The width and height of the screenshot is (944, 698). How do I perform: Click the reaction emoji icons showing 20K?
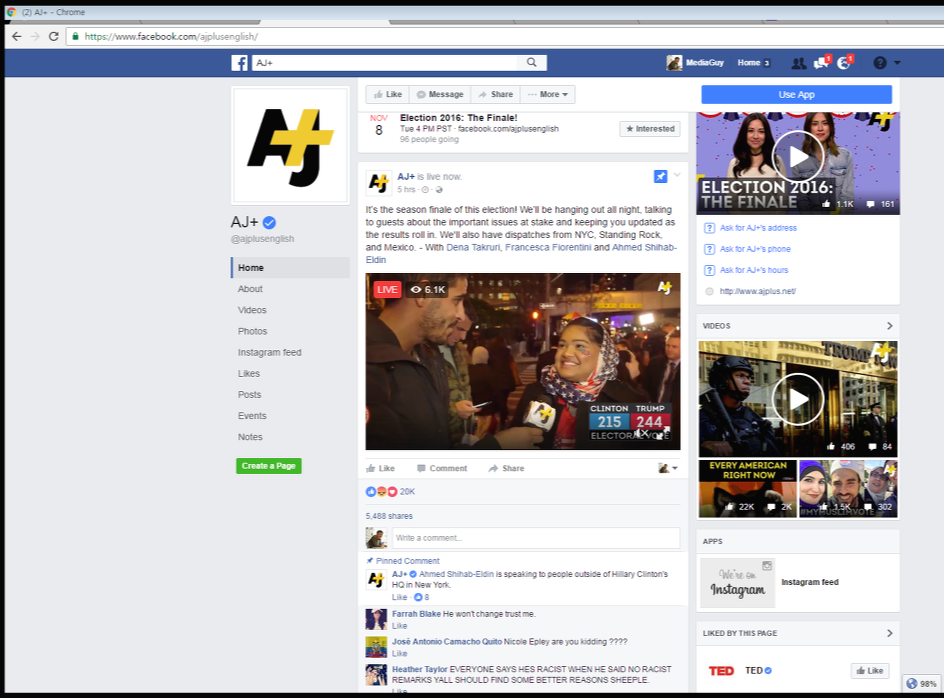(x=382, y=491)
